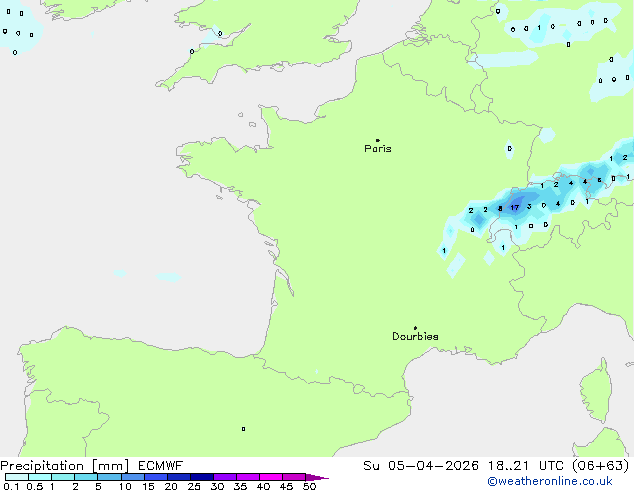Pick the 0.1 mm legend color swatch

point(17,477)
